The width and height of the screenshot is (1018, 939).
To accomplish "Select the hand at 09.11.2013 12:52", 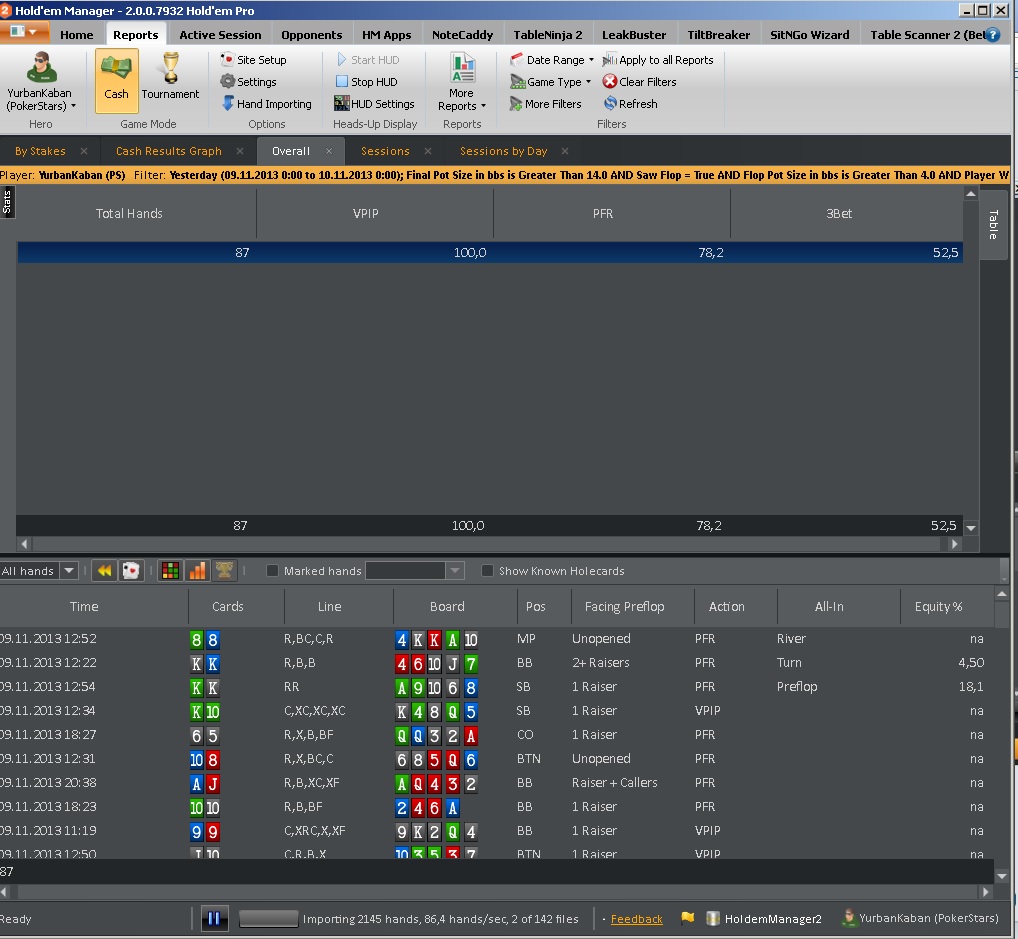I will pyautogui.click(x=497, y=639).
